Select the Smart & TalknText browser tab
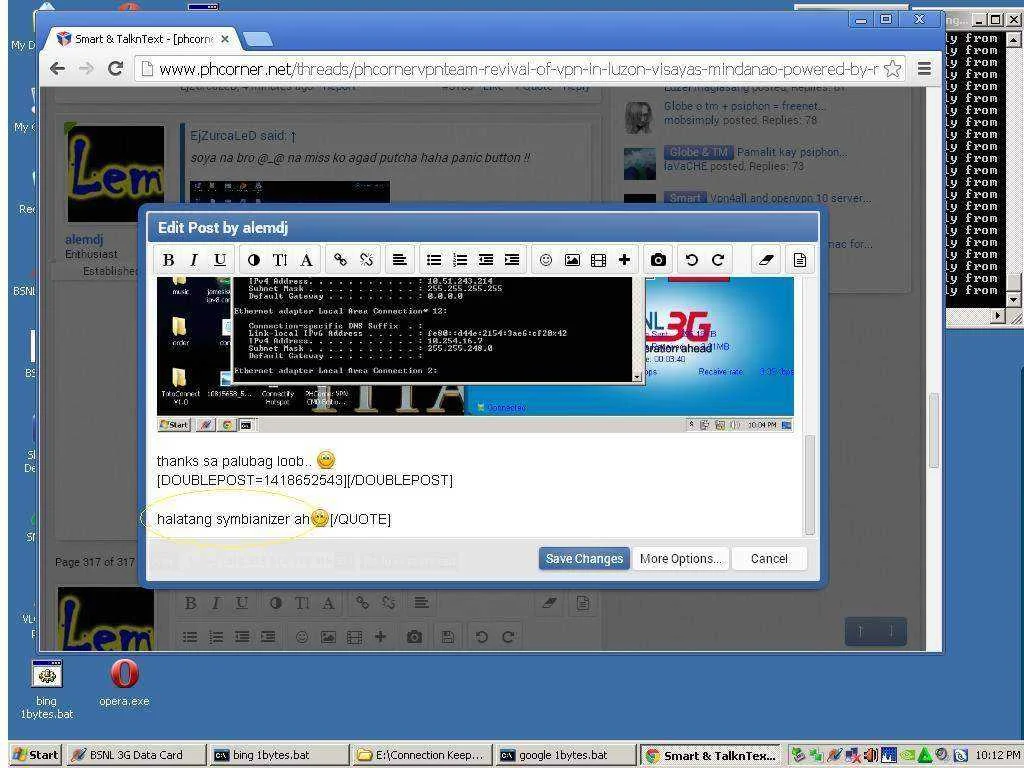 (x=143, y=39)
